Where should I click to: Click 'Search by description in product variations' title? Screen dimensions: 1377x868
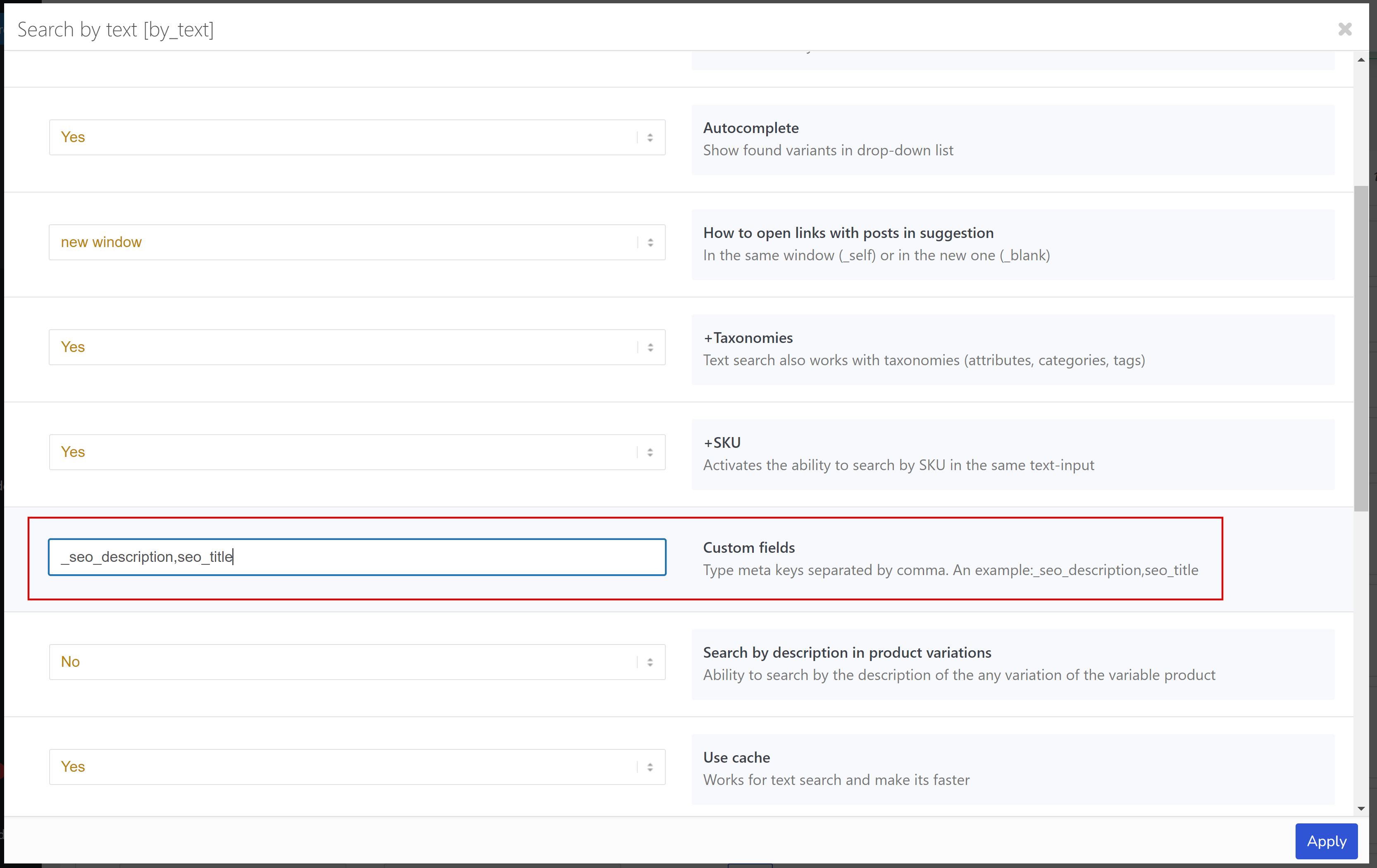(x=847, y=652)
